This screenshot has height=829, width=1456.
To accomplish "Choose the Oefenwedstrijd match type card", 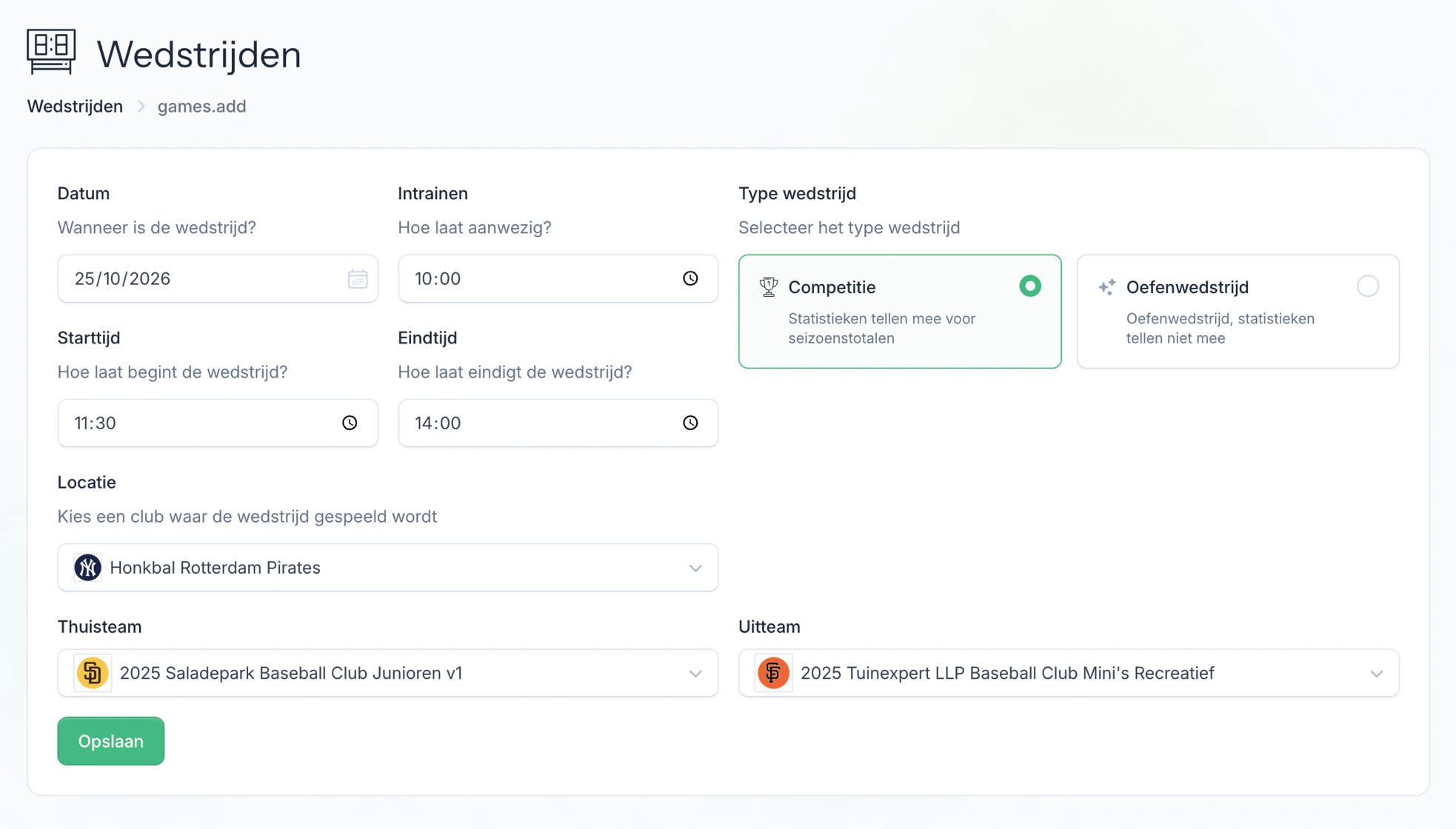I will point(1238,312).
